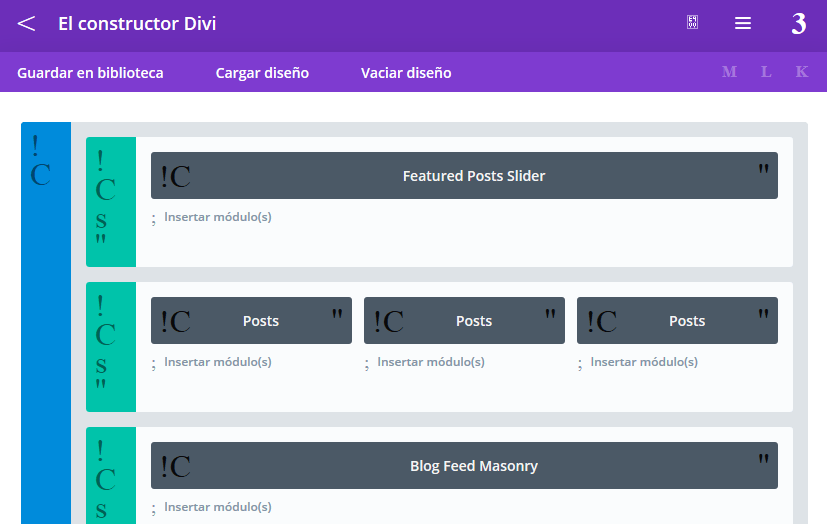Select Vaciar diseño
The width and height of the screenshot is (827, 524).
click(x=406, y=73)
